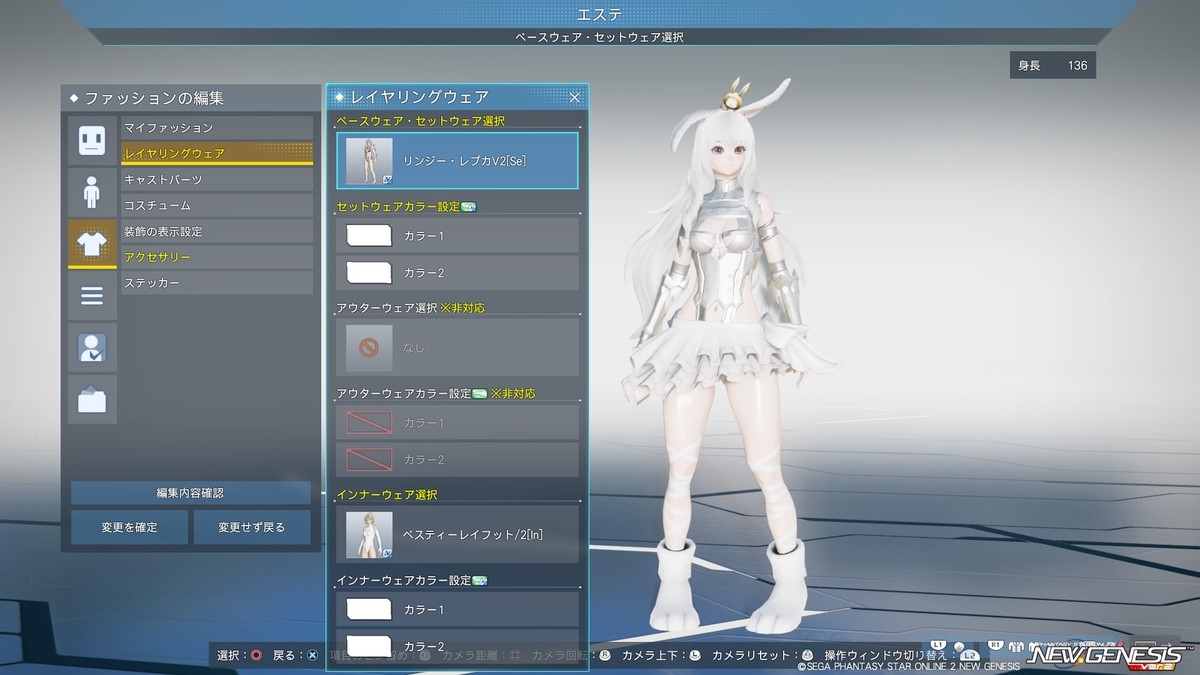
Task: Open コスチューム menu entry
Action: (x=217, y=206)
